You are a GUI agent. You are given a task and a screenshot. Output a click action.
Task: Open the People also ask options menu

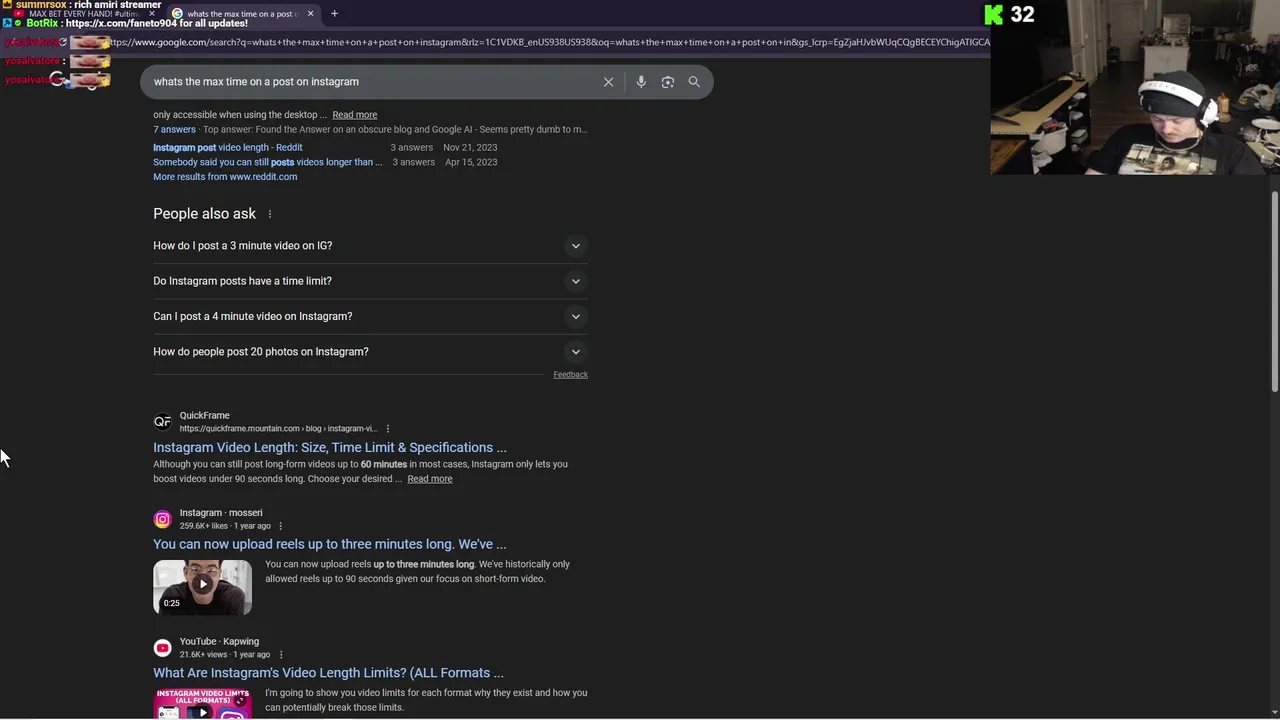click(x=270, y=214)
